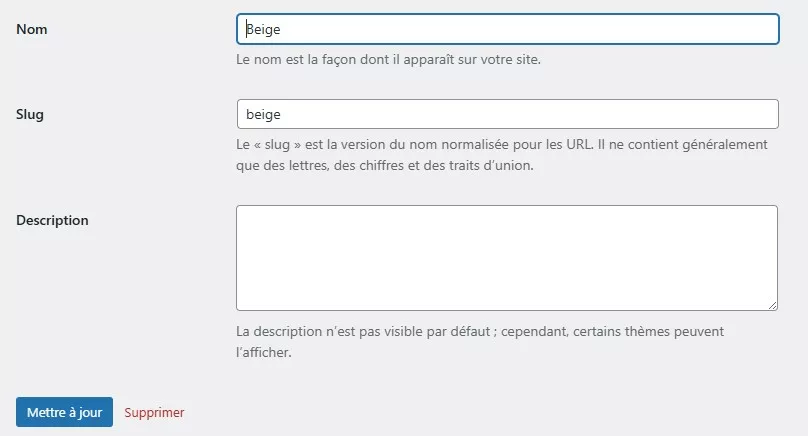Click the first line of Slug hint

(501, 144)
